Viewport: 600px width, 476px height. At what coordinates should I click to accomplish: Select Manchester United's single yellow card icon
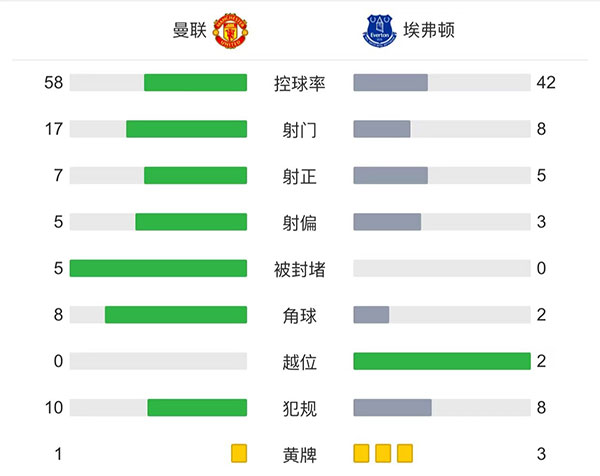[239, 454]
